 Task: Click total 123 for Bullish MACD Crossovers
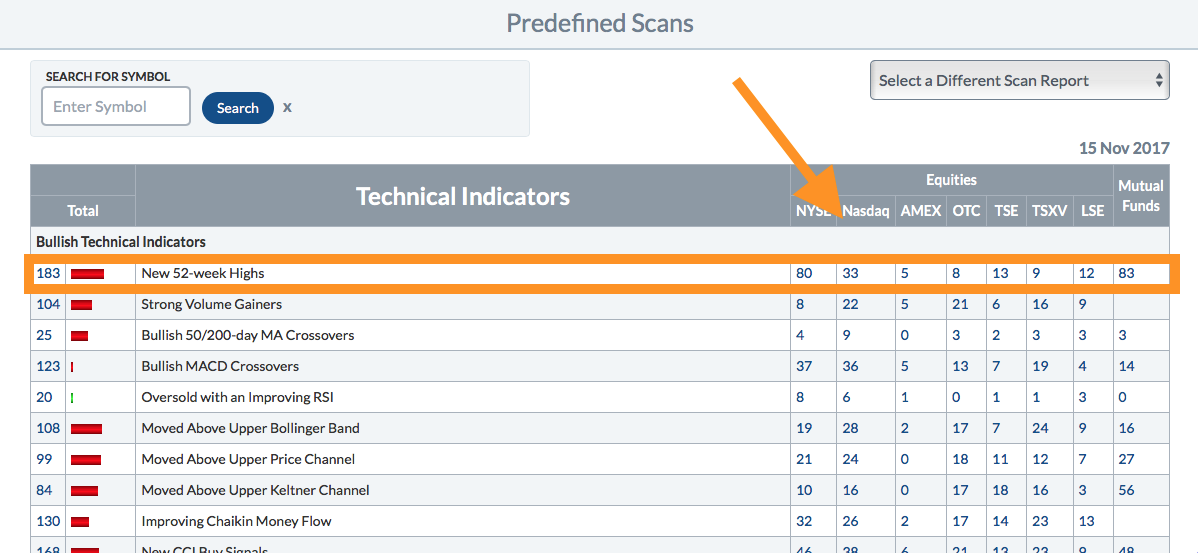pyautogui.click(x=48, y=366)
